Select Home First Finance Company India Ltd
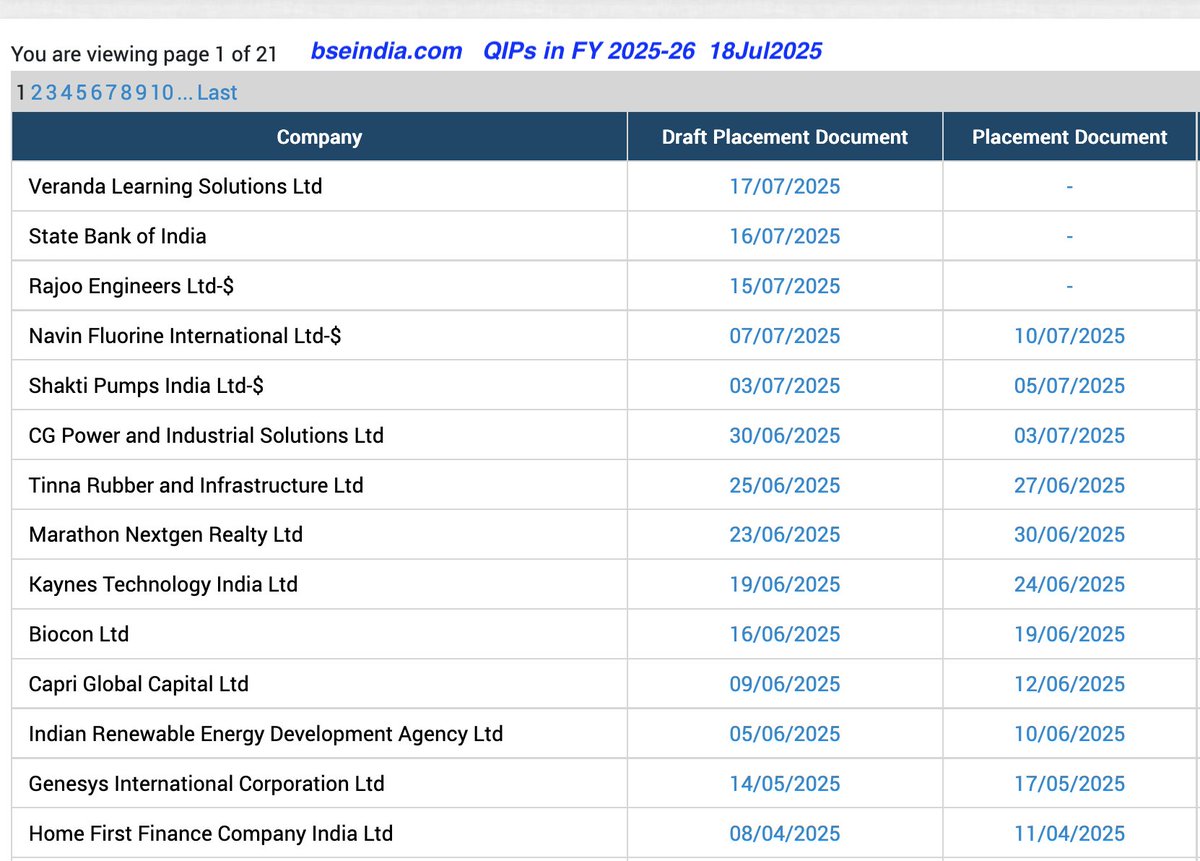 coord(211,834)
